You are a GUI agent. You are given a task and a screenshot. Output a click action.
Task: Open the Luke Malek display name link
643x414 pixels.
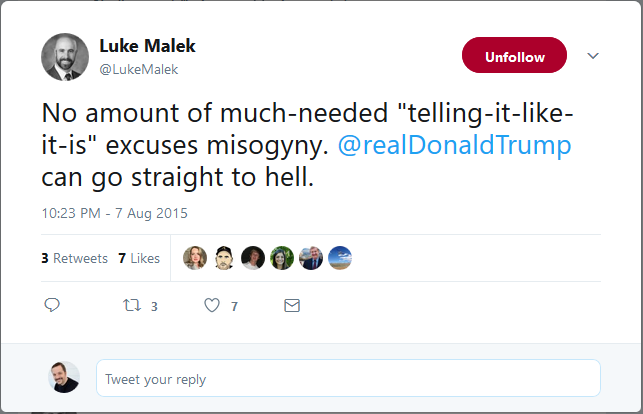(148, 46)
